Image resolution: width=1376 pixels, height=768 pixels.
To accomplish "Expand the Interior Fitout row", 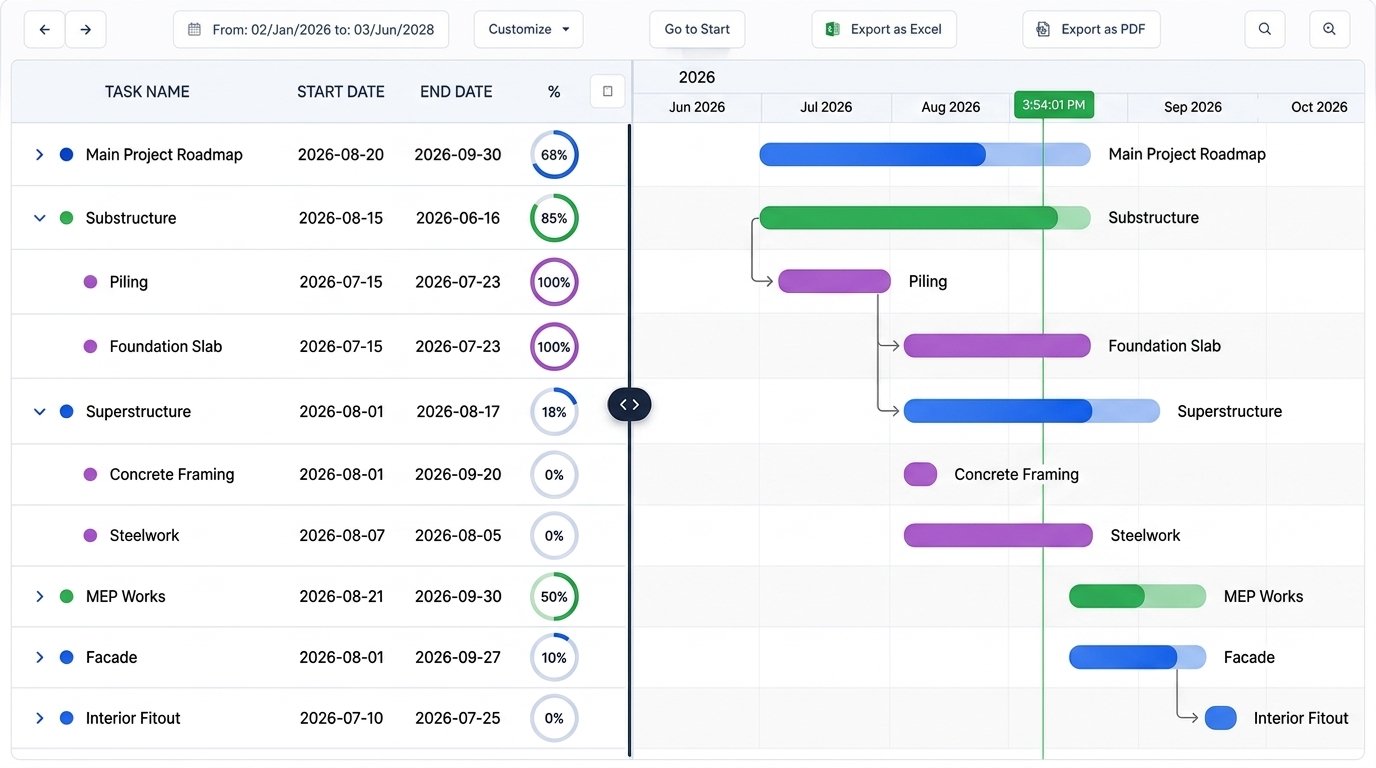I will [x=40, y=719].
